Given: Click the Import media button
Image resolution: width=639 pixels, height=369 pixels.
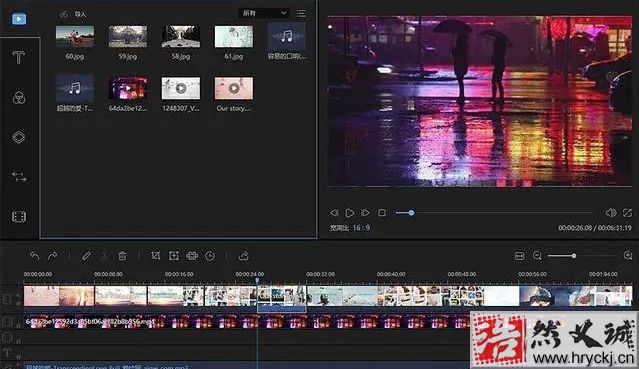Looking at the screenshot, I should [x=74, y=14].
